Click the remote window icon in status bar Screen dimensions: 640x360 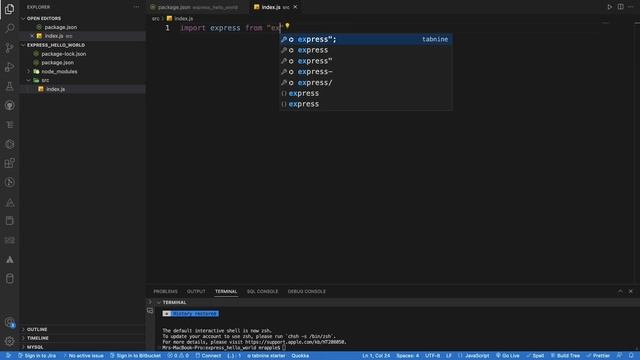(x=8, y=356)
